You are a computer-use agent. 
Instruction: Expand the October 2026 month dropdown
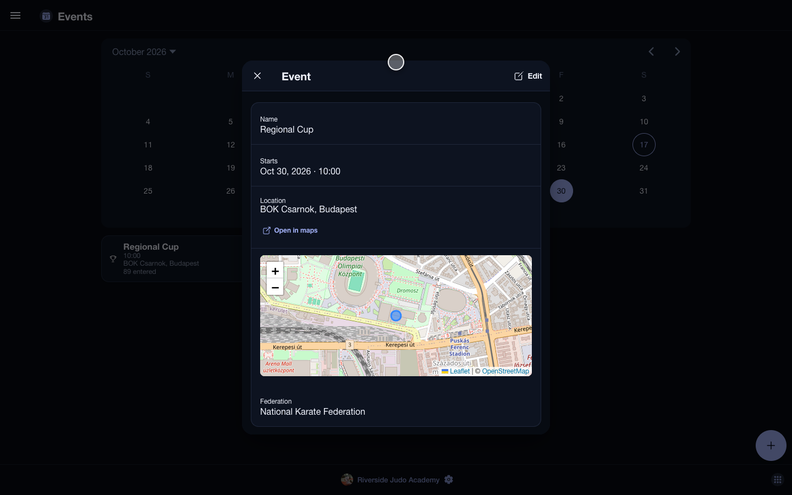(x=144, y=52)
